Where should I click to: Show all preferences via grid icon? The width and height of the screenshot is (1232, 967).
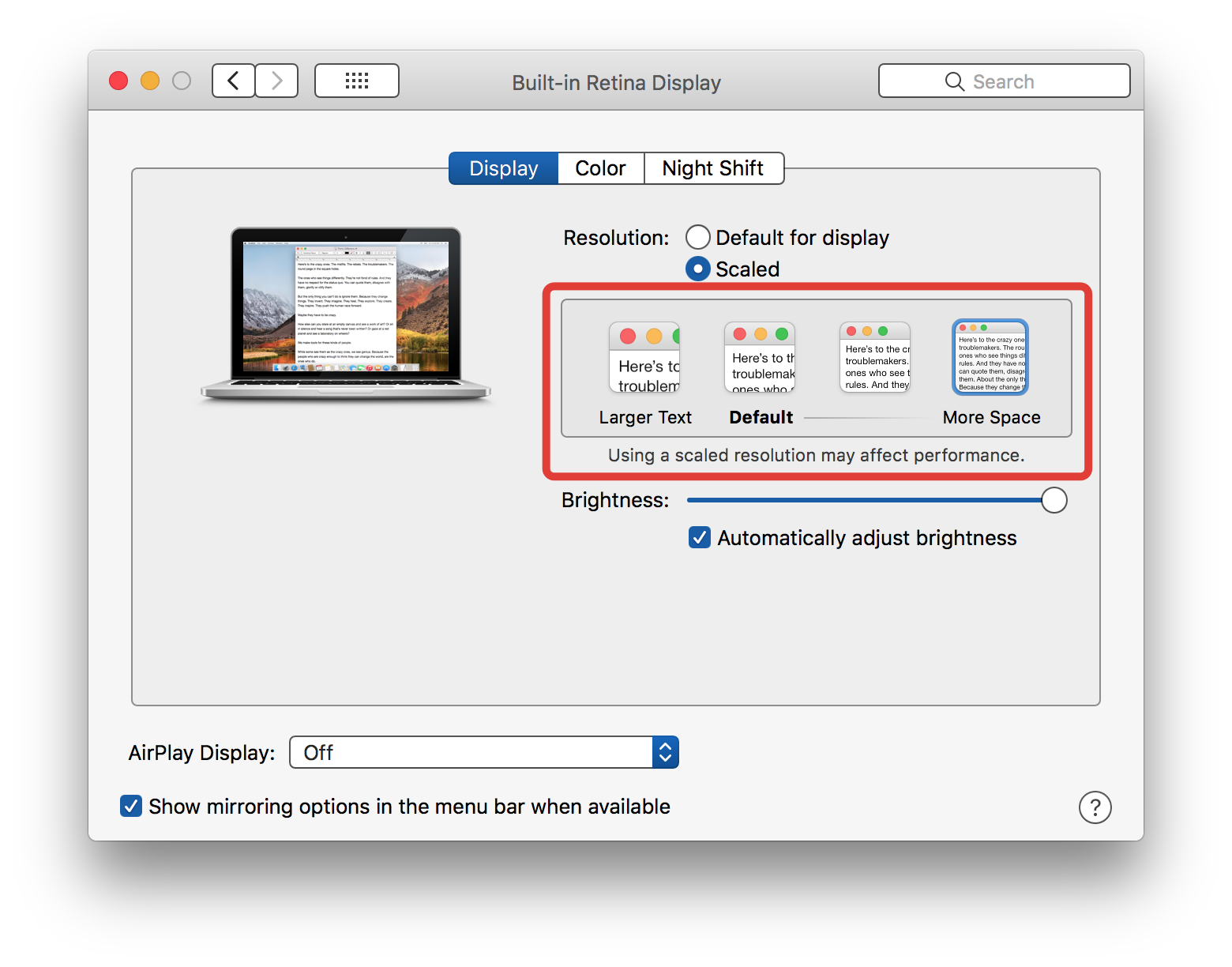click(x=357, y=81)
